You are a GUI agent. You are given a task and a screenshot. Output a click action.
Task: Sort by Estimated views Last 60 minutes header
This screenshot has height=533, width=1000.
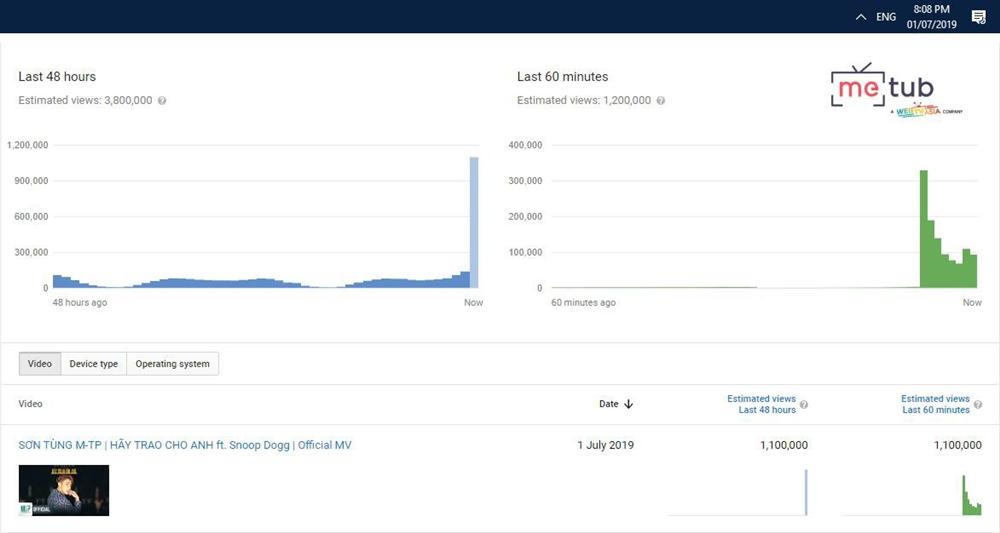point(935,404)
